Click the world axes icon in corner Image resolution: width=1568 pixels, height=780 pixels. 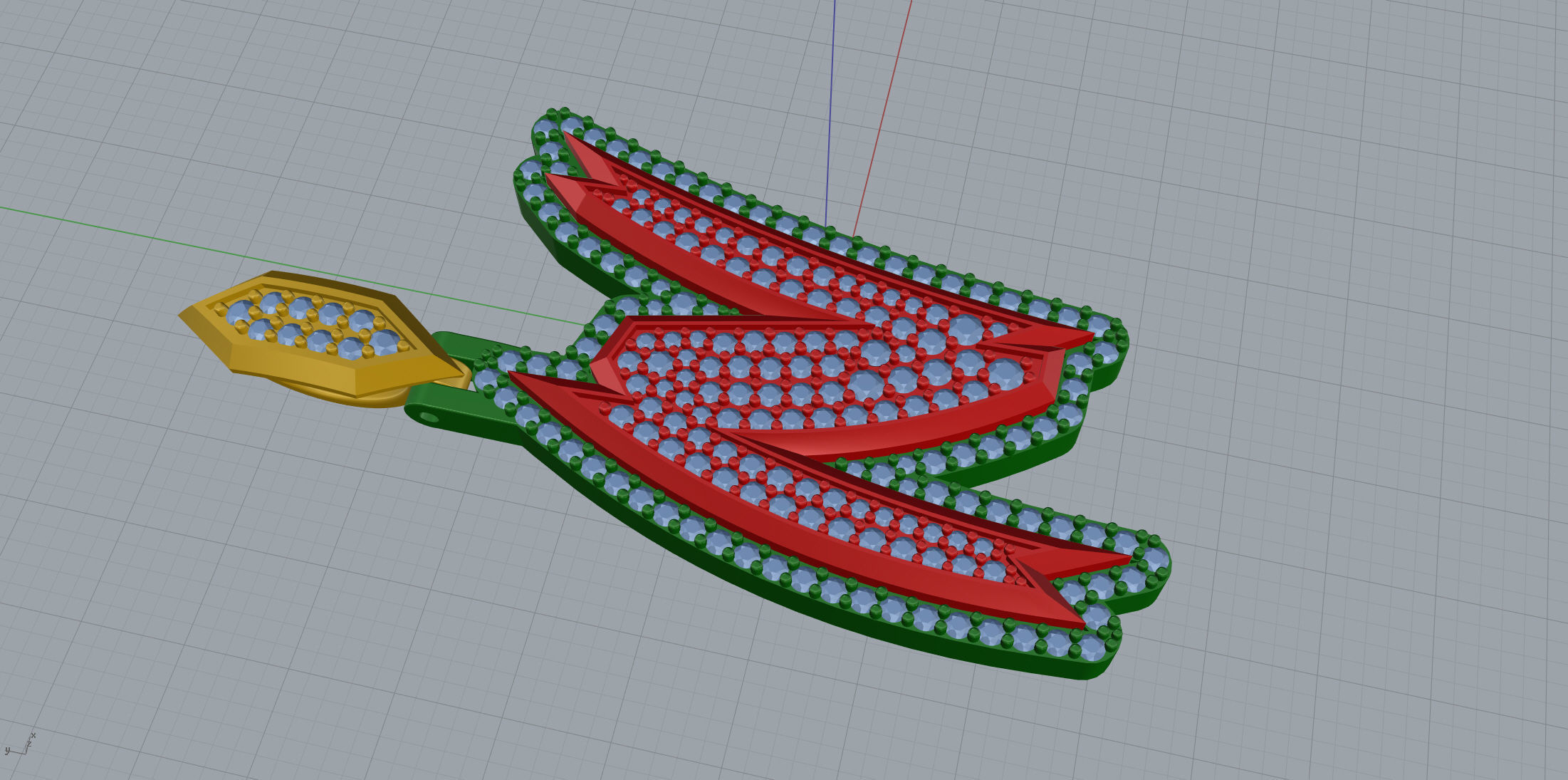(19, 744)
